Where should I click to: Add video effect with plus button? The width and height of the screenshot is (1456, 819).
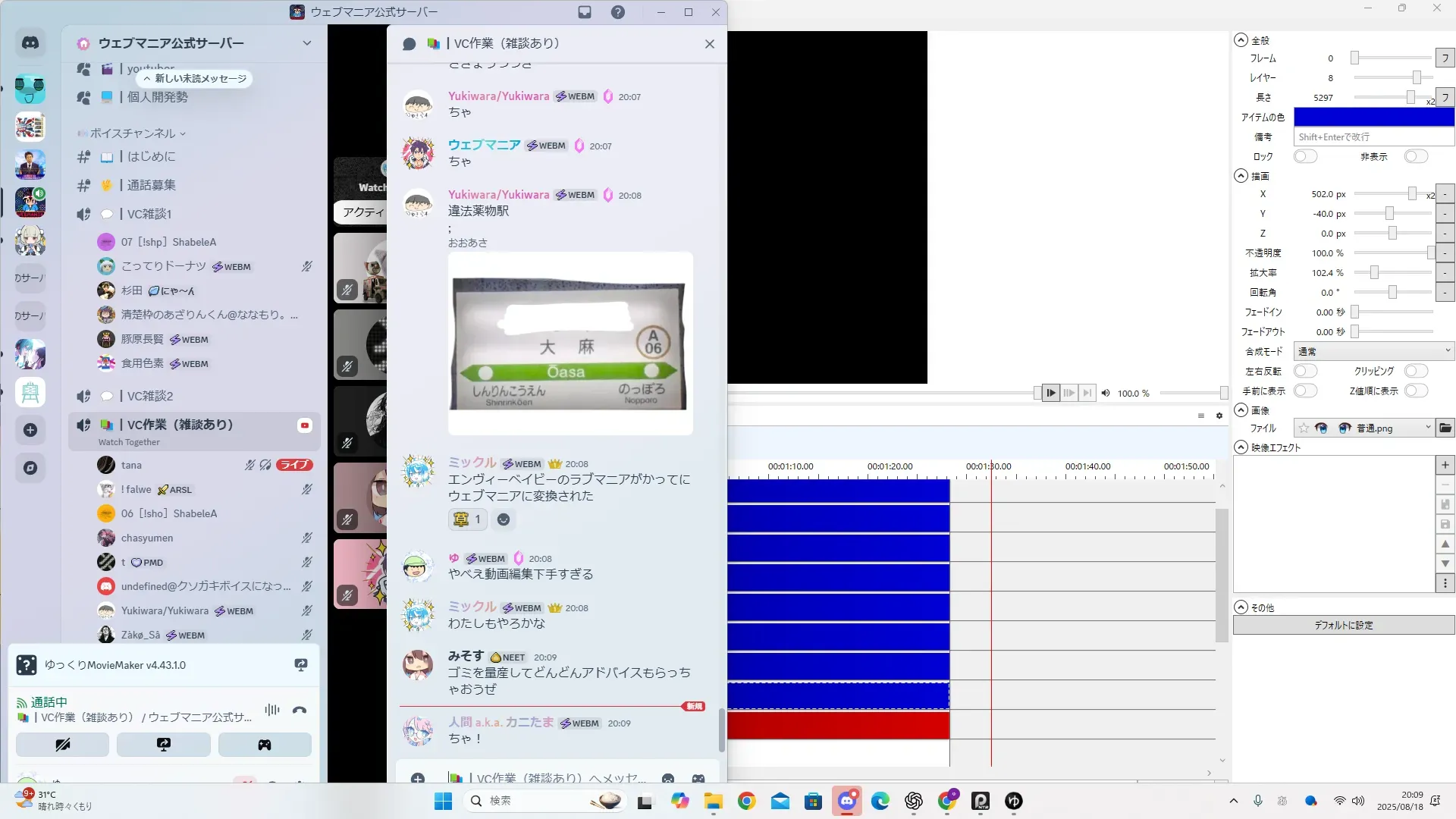tap(1445, 465)
